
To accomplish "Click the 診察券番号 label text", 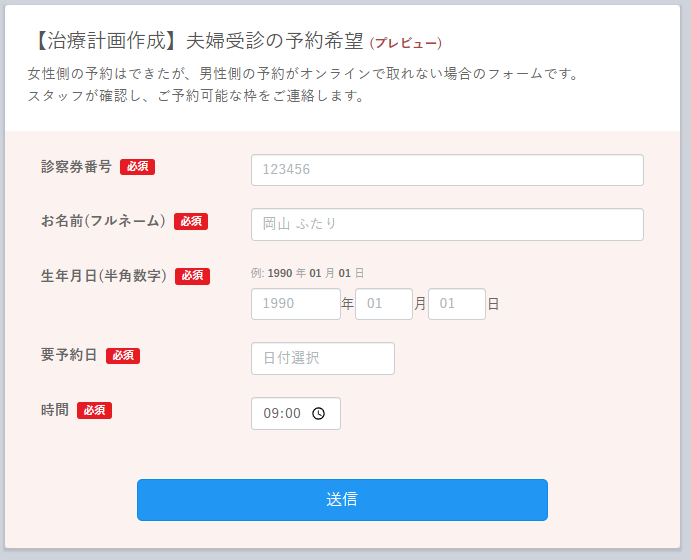I will 76,167.
